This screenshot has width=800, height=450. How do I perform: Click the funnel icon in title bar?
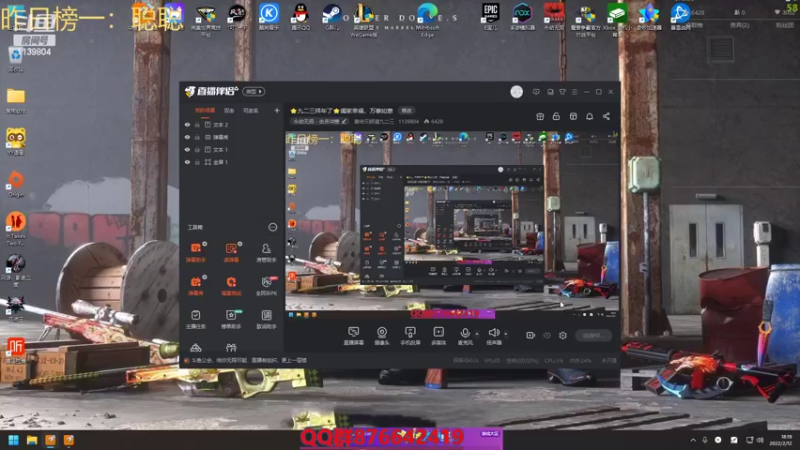(562, 92)
